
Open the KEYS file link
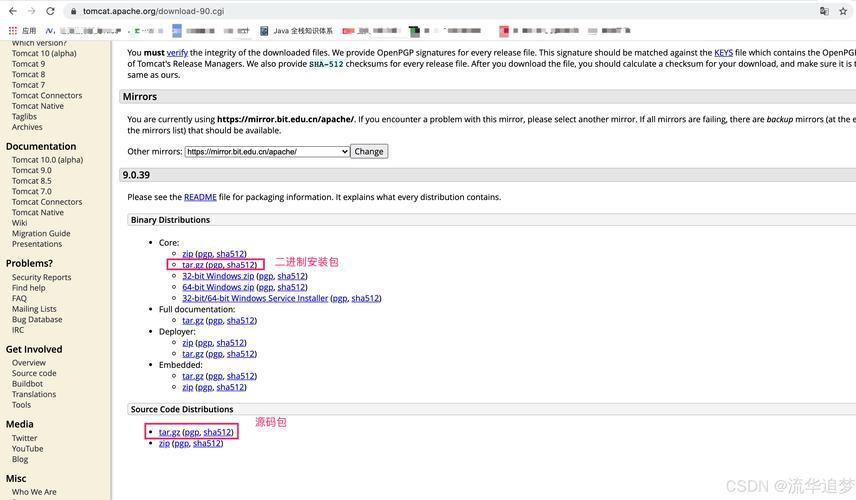(x=723, y=52)
